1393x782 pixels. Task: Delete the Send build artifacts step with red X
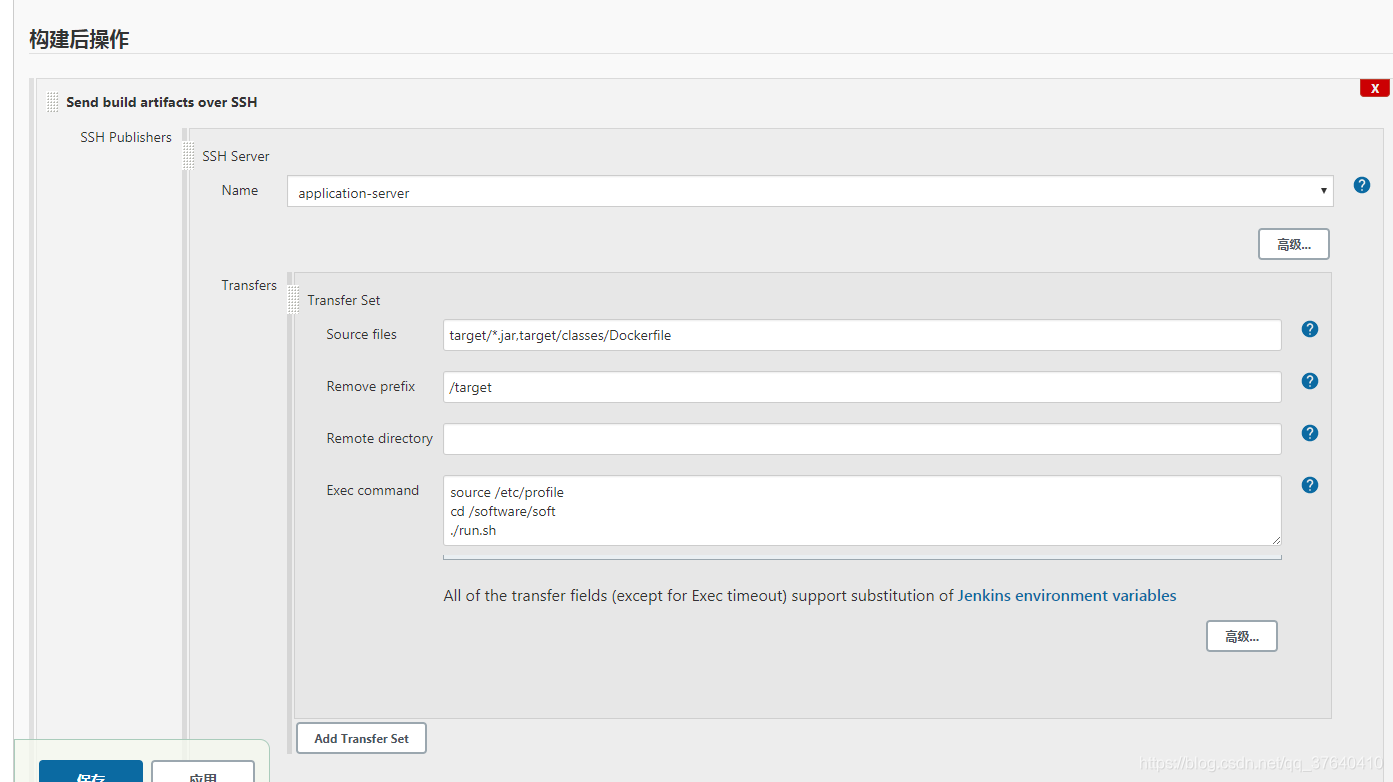click(1374, 88)
